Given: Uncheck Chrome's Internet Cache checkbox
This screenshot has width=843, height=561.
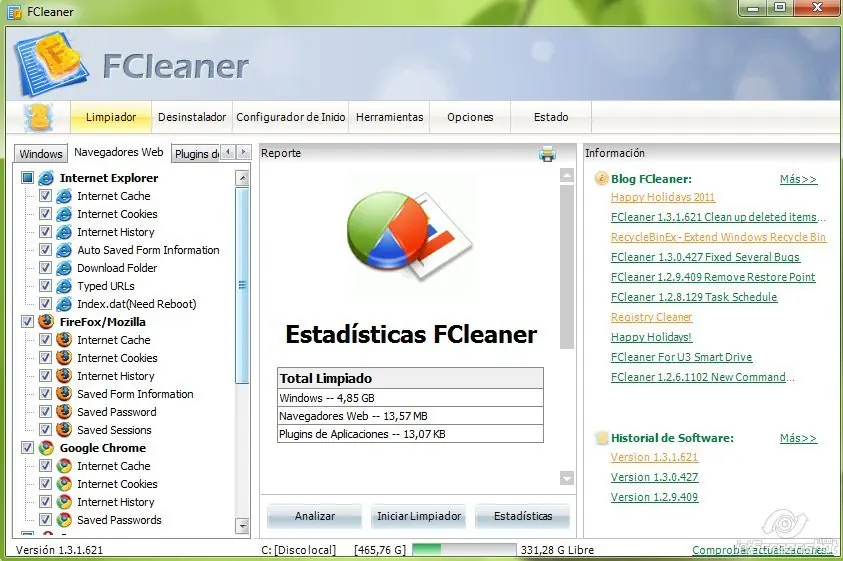Looking at the screenshot, I should [45, 466].
